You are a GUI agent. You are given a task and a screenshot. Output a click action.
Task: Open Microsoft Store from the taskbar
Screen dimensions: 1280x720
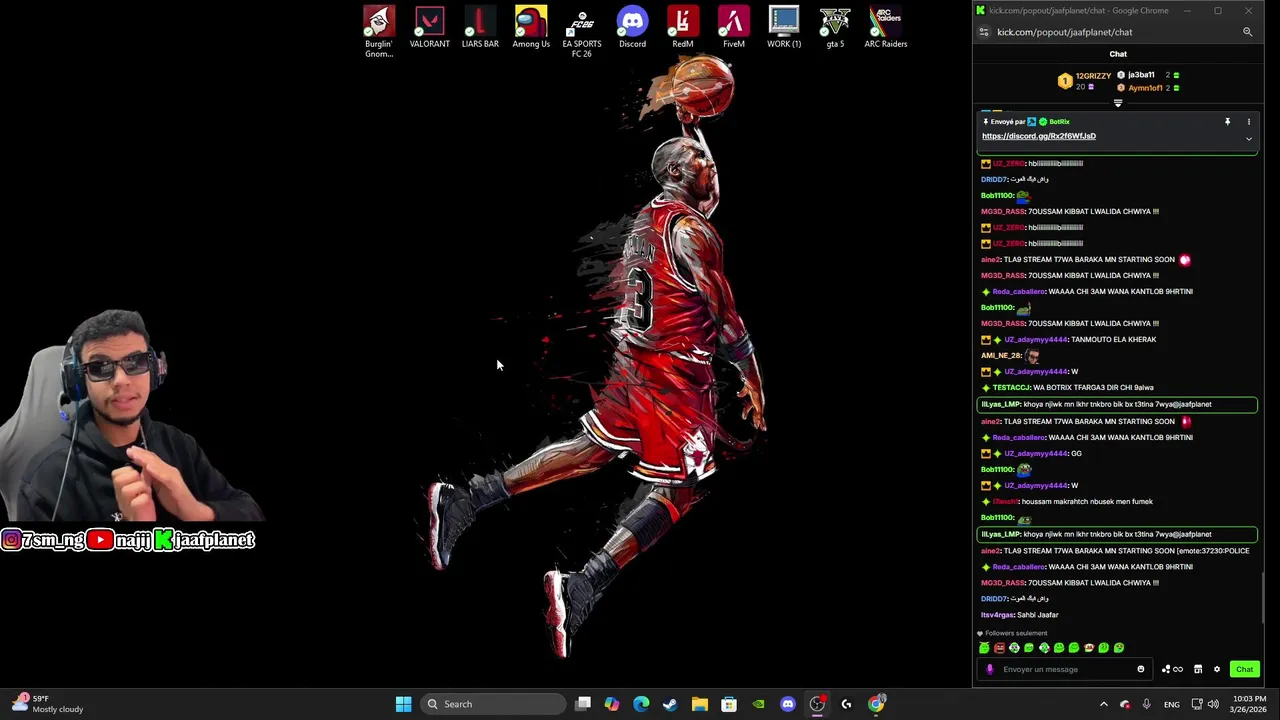[x=729, y=704]
